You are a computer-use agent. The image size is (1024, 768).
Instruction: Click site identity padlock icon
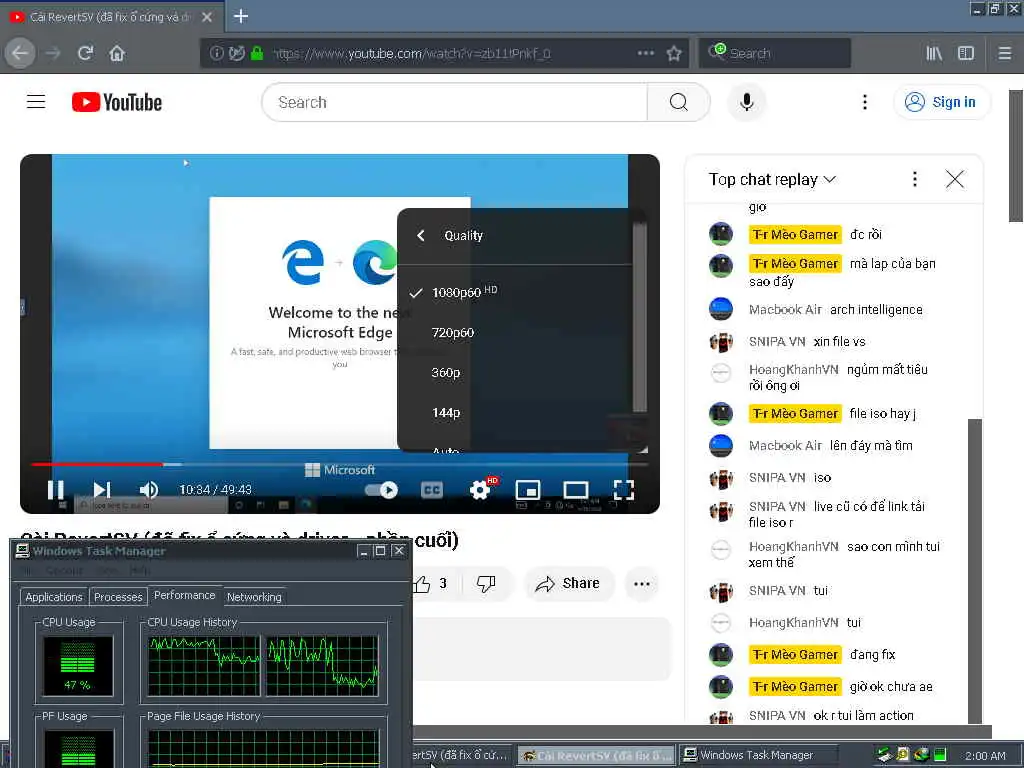coord(257,54)
